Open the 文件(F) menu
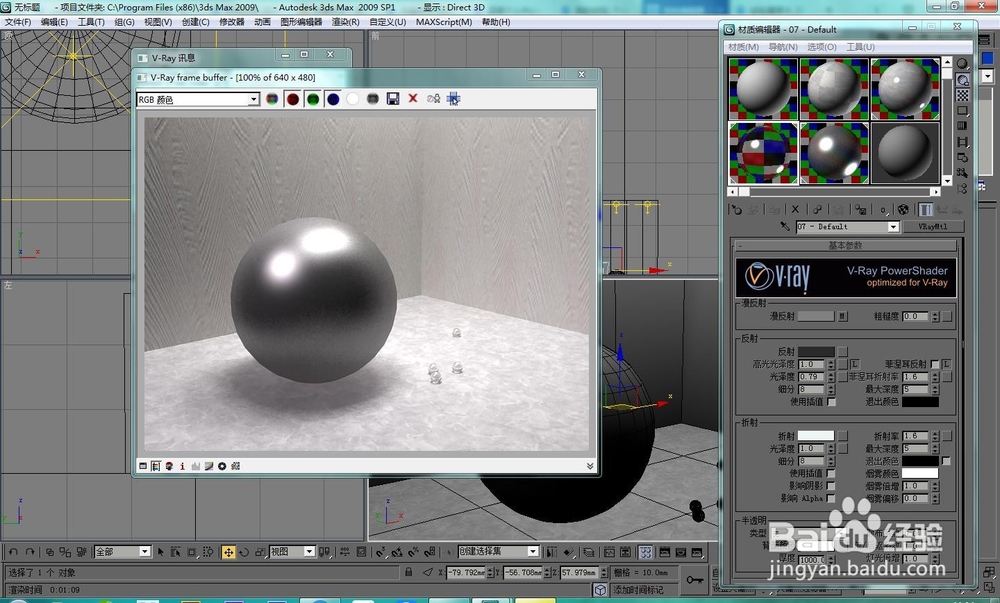This screenshot has height=603, width=1000. (x=18, y=22)
